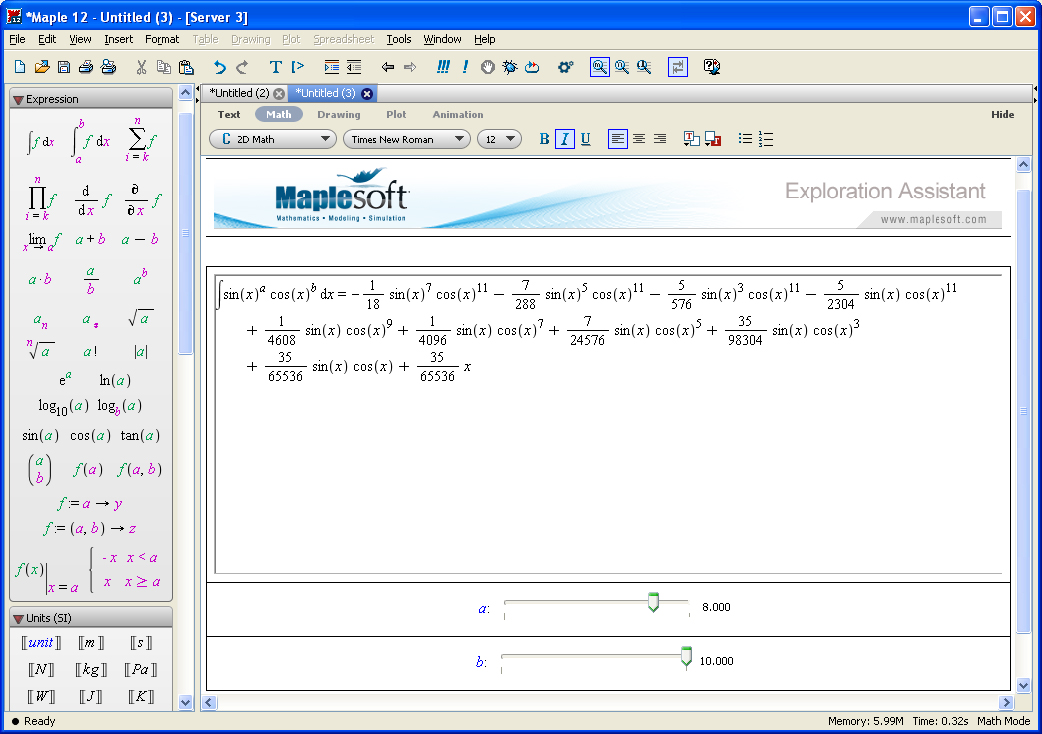Open the gear settings icon
The height and width of the screenshot is (734, 1042).
566,66
